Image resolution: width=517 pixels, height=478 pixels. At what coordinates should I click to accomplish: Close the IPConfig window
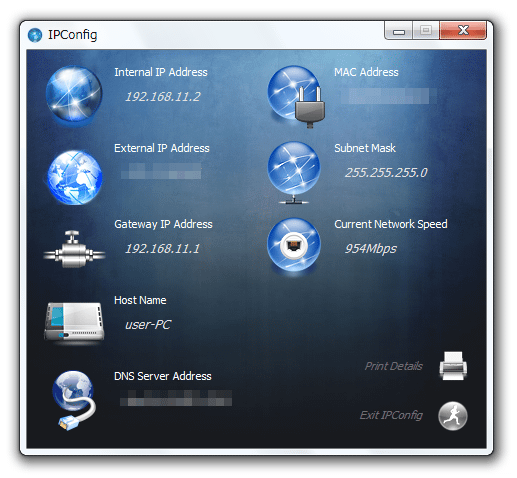click(x=463, y=30)
